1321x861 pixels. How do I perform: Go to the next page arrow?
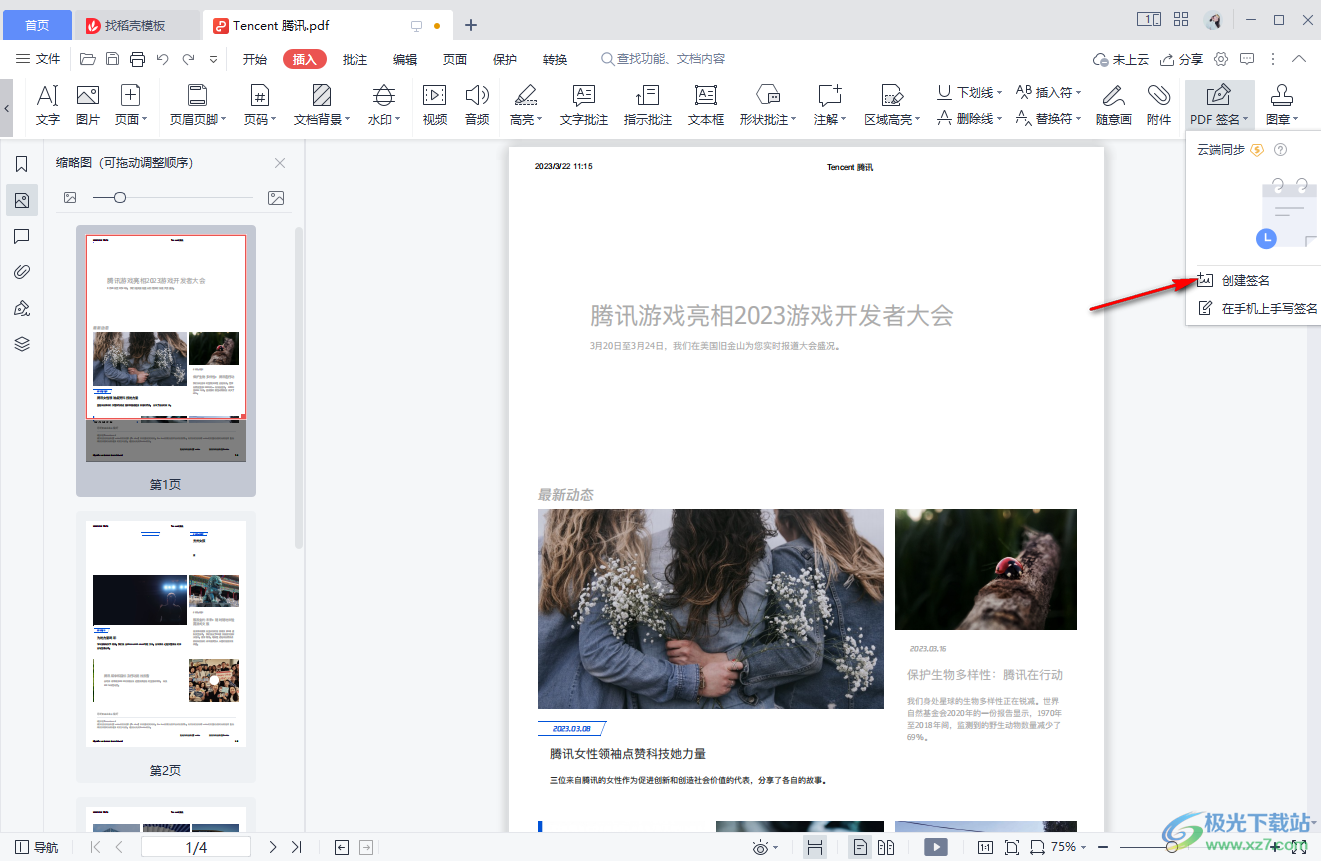pos(273,847)
